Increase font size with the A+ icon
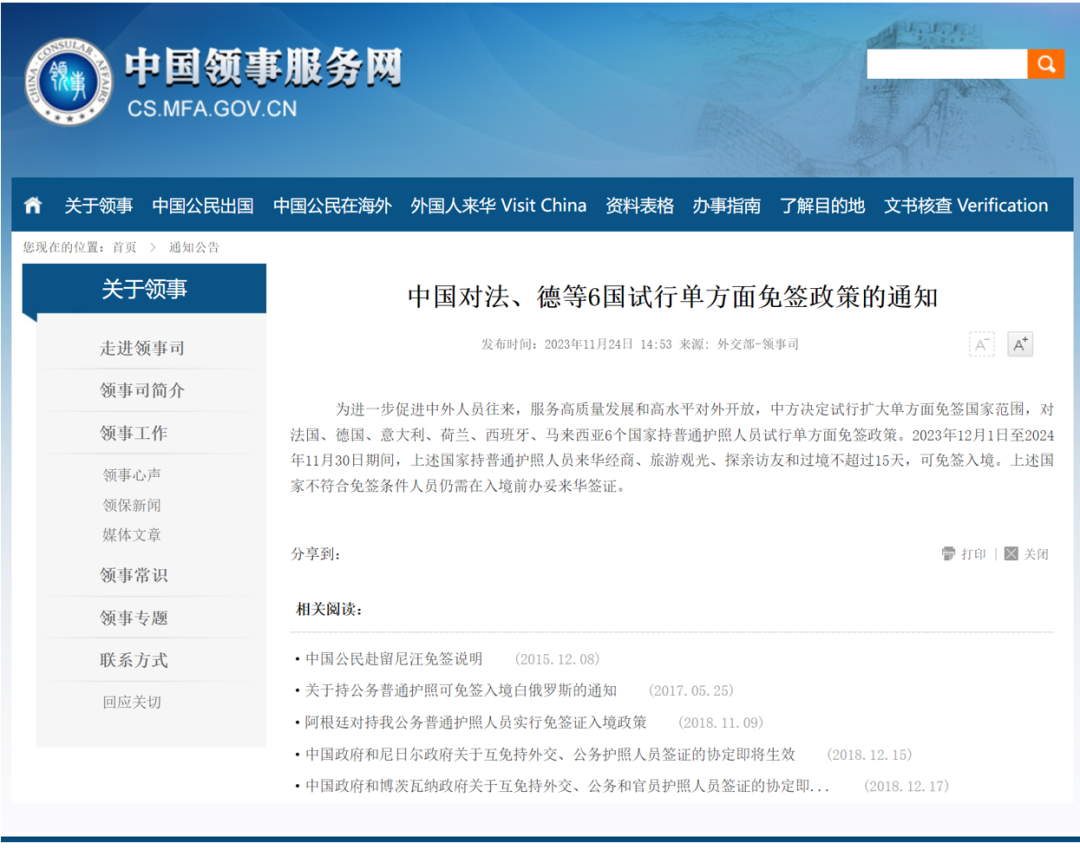Image resolution: width=1080 pixels, height=850 pixels. [x=1019, y=343]
